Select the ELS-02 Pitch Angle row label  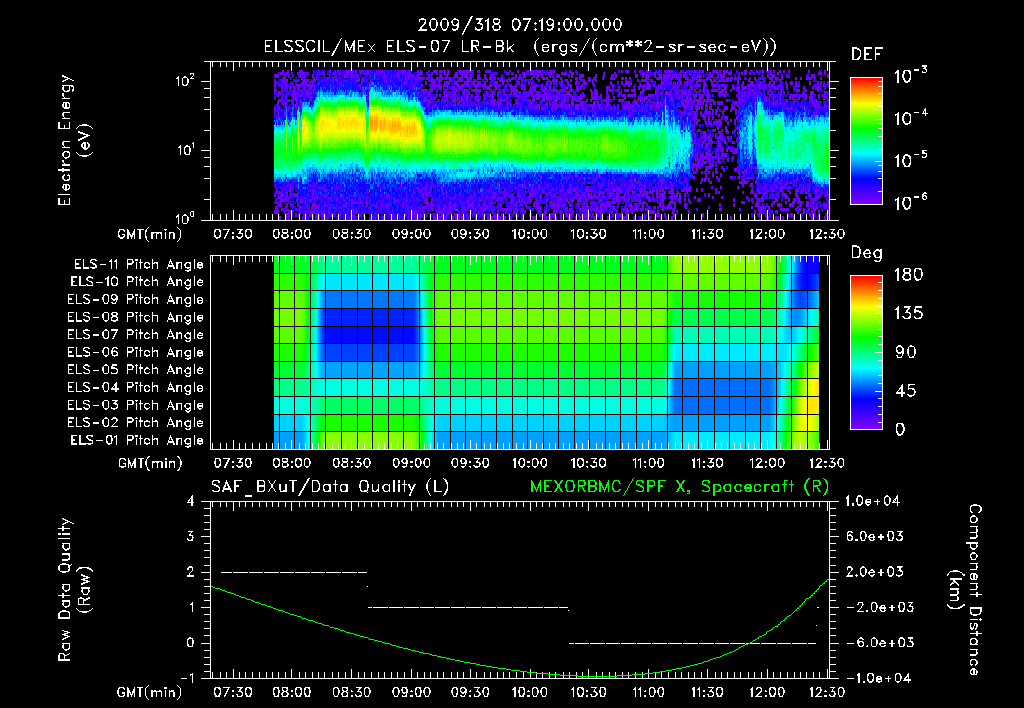point(136,423)
